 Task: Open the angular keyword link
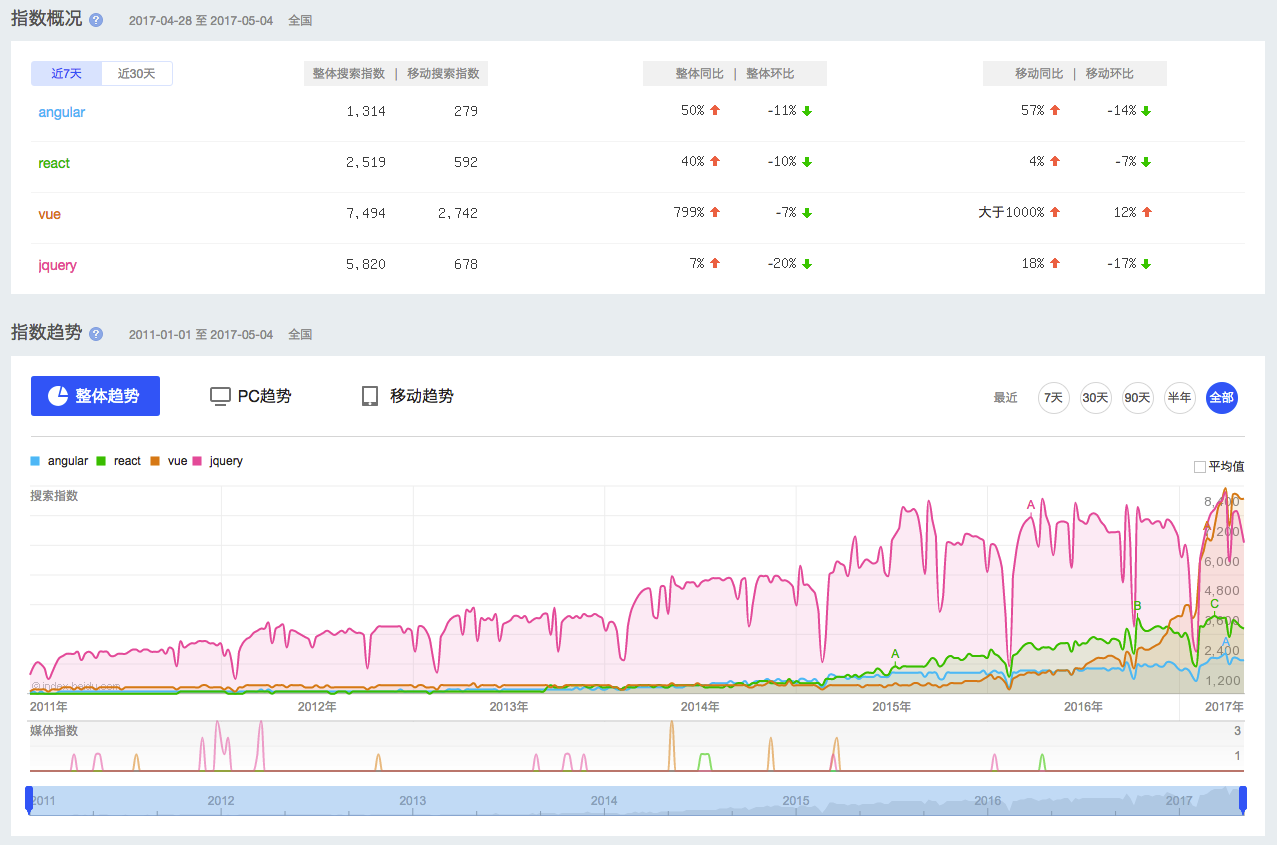coord(62,112)
